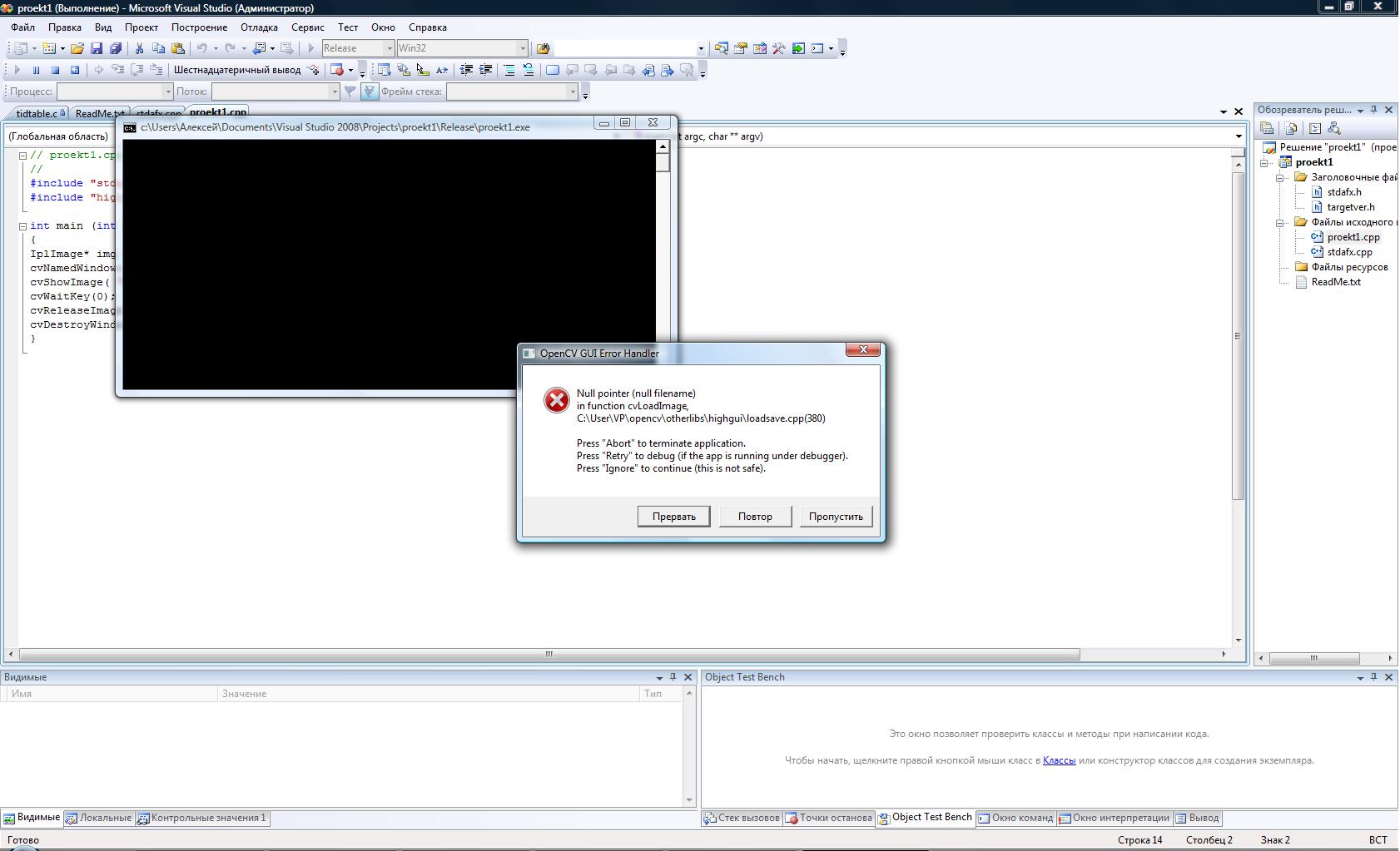This screenshot has width=1400, height=851.
Task: Open the Win32 platform dropdown
Action: pos(462,48)
